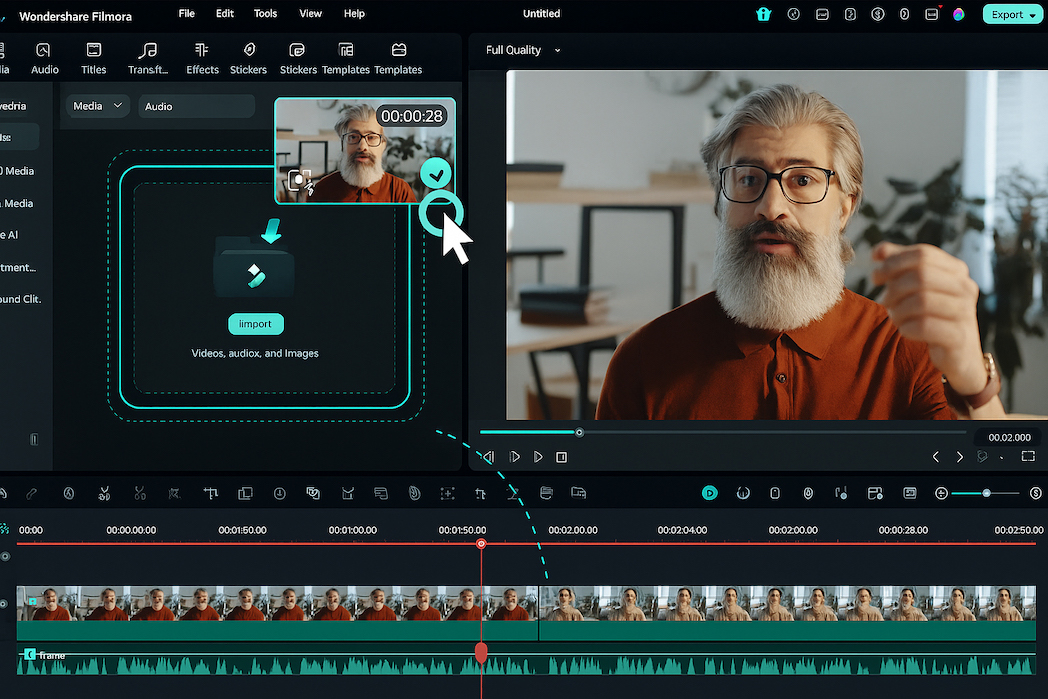Open the Effects panel
Image resolution: width=1048 pixels, height=699 pixels.
click(x=202, y=57)
